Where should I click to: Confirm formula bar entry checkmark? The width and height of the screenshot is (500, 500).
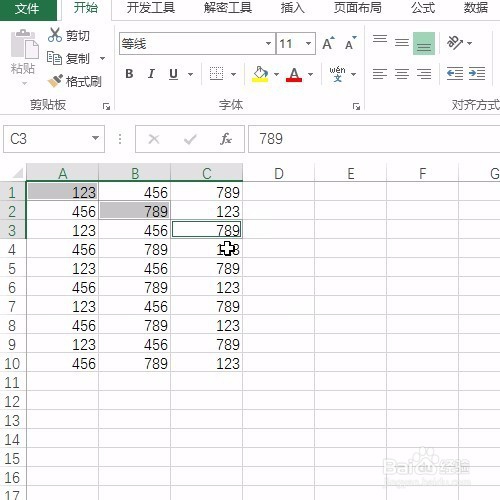pos(190,139)
